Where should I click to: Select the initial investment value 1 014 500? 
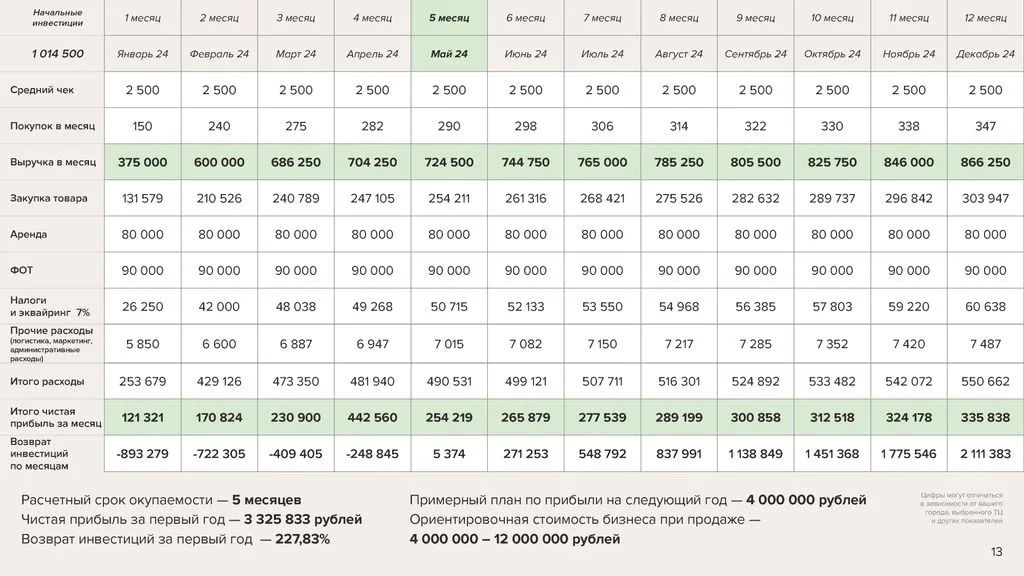(57, 54)
